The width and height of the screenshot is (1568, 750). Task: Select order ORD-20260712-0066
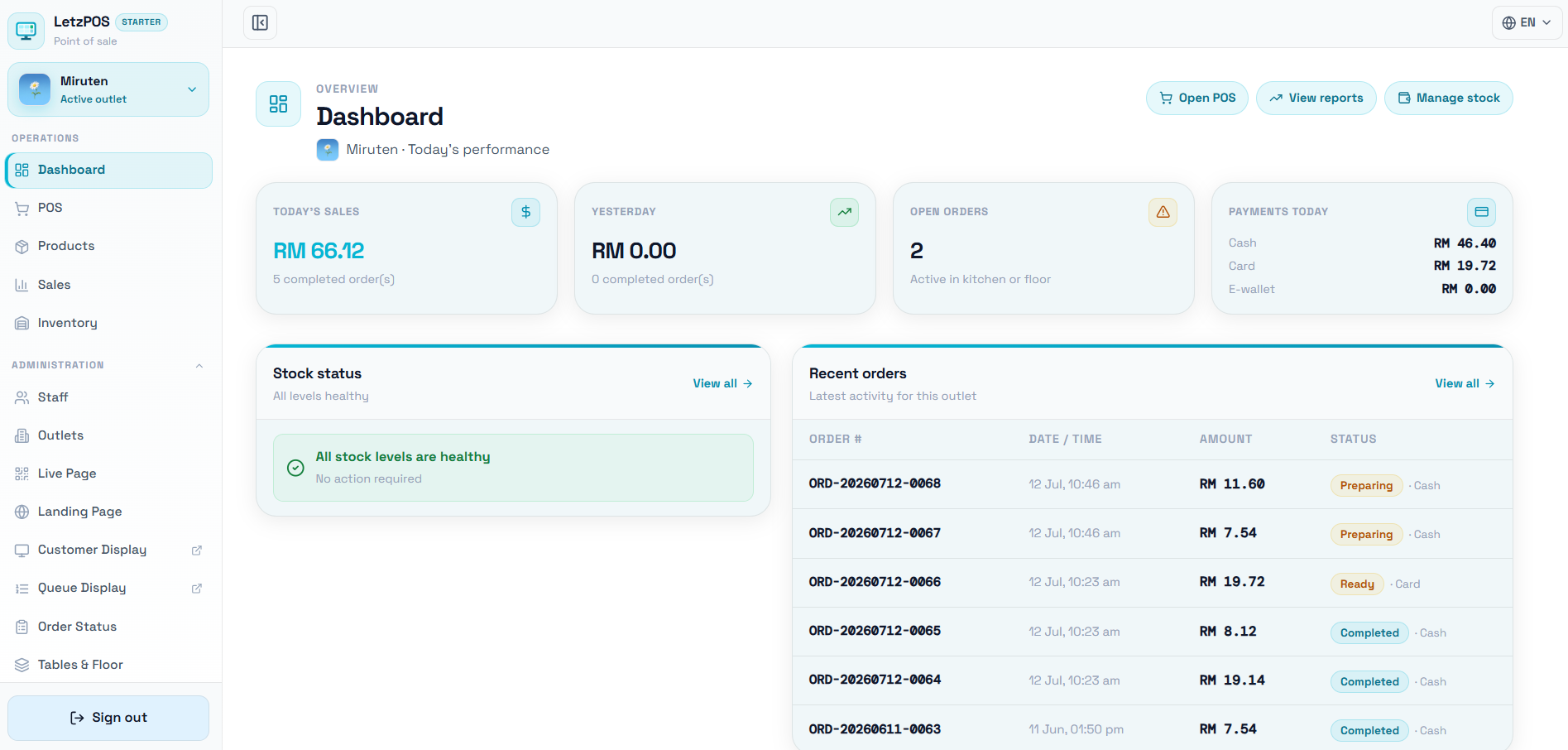click(x=1153, y=582)
